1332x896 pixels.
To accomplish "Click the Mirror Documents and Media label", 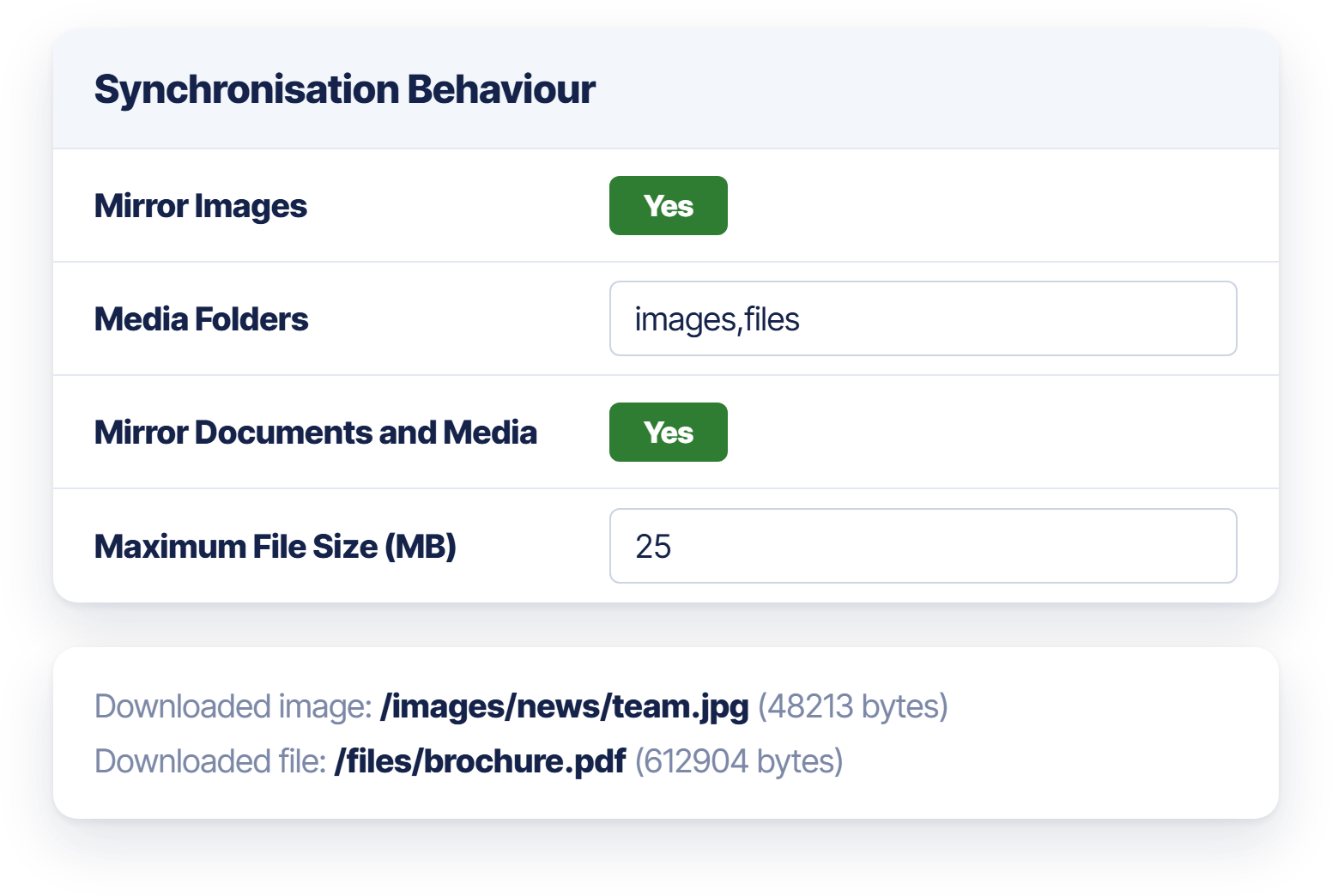I will tap(316, 433).
